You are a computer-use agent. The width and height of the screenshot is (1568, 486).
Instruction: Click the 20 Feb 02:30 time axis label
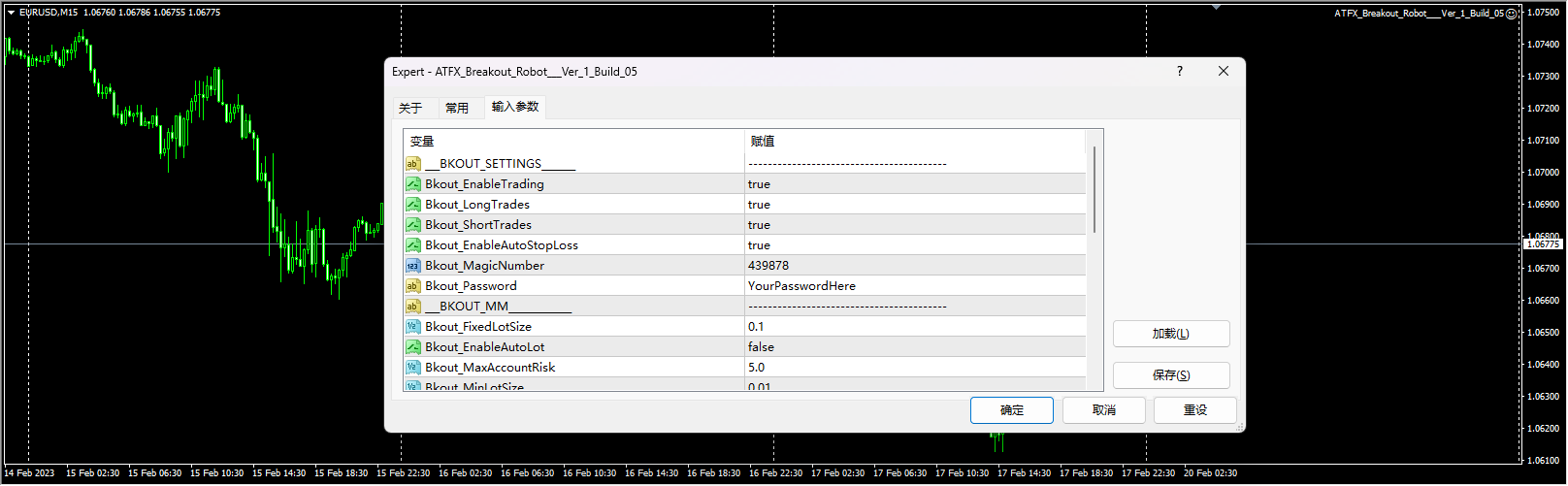click(x=1210, y=473)
